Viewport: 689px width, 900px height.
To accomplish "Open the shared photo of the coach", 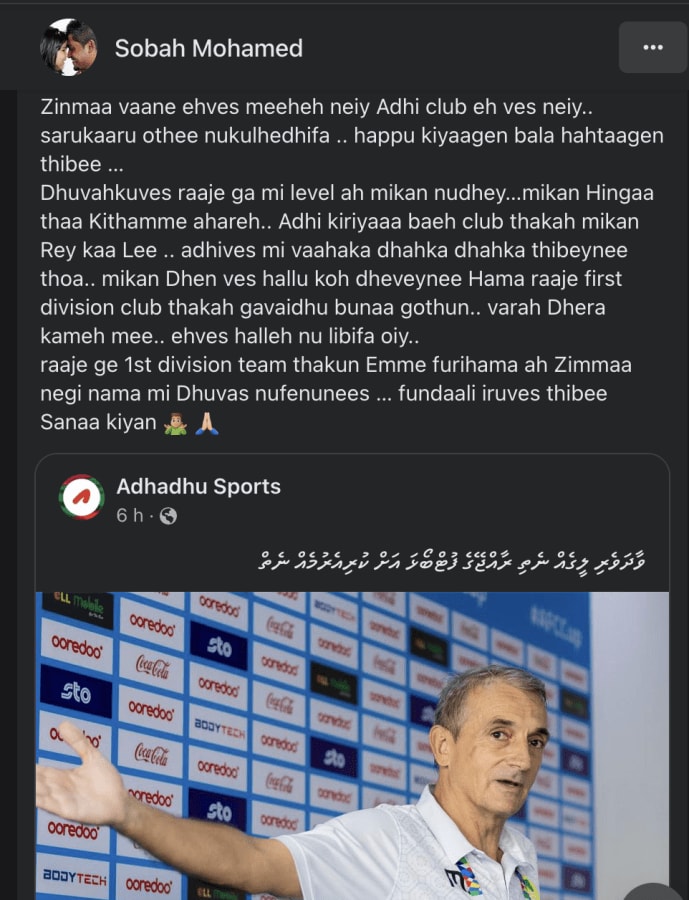I will click(x=352, y=746).
